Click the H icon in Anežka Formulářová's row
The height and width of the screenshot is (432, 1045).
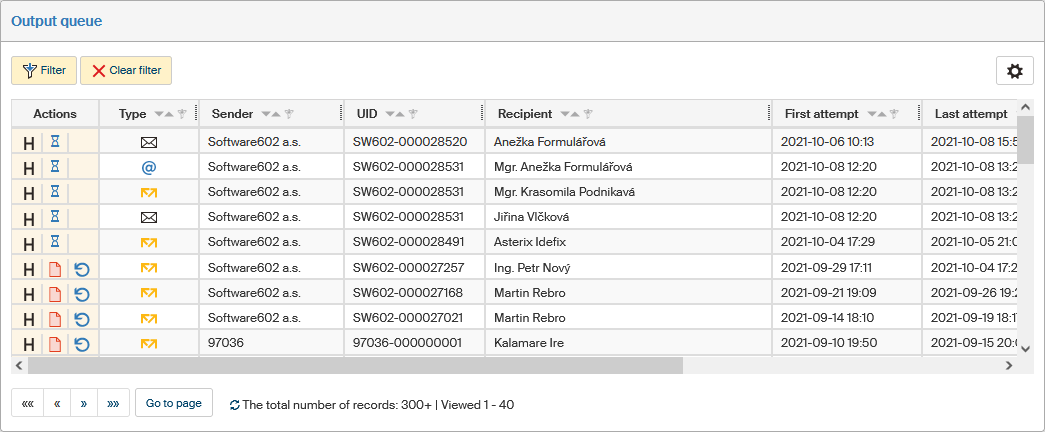(x=28, y=142)
